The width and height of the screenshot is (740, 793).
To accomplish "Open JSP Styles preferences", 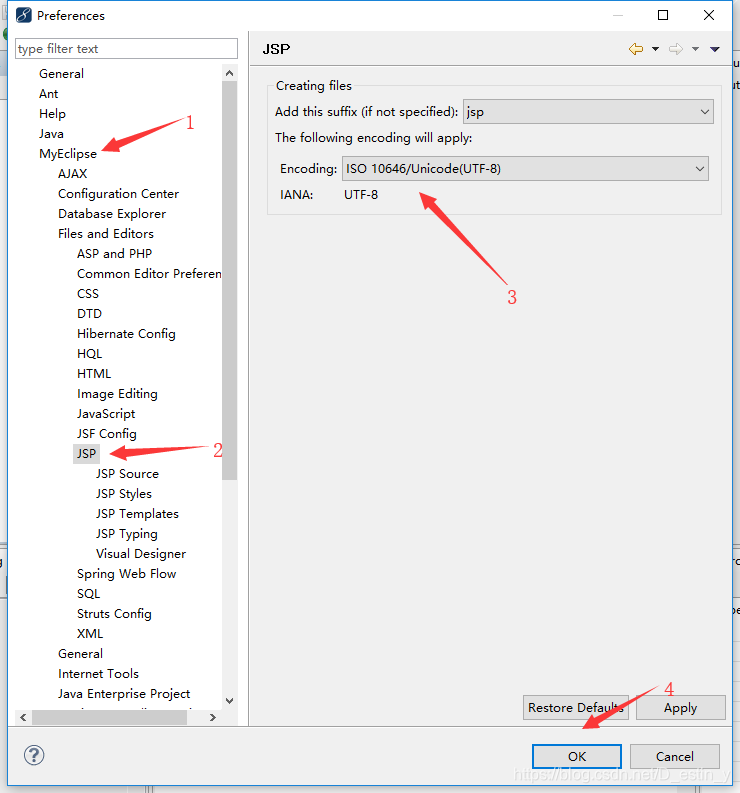I will [123, 494].
